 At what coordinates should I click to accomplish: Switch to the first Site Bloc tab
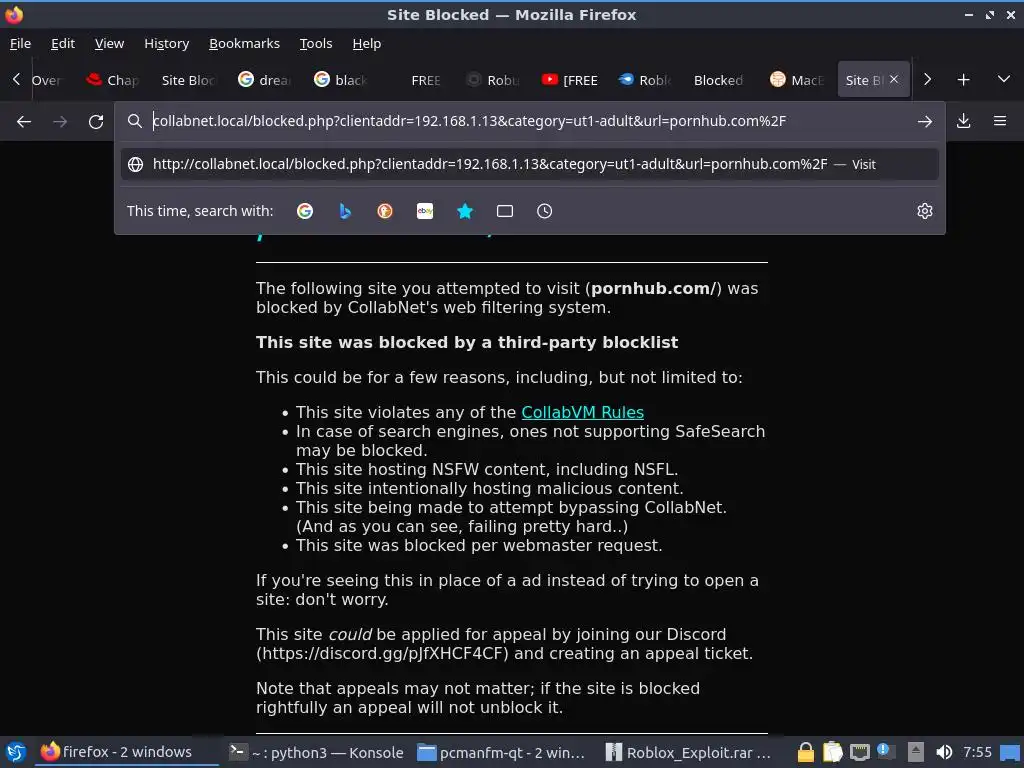click(x=187, y=80)
